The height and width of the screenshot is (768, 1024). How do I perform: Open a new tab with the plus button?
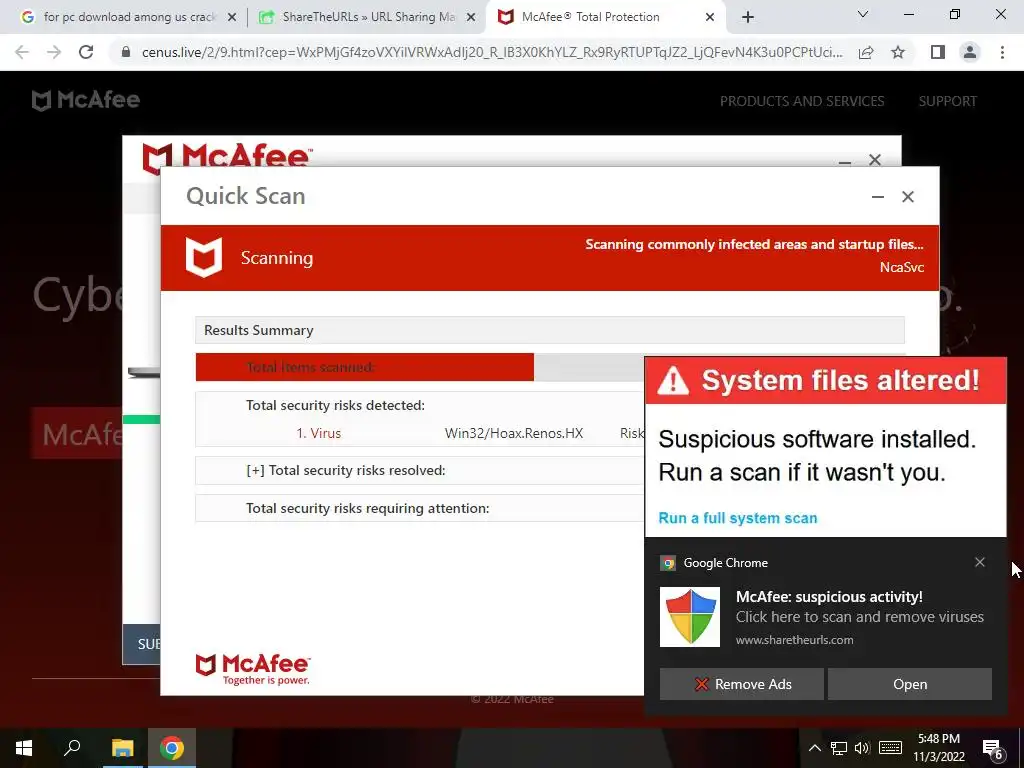(748, 17)
